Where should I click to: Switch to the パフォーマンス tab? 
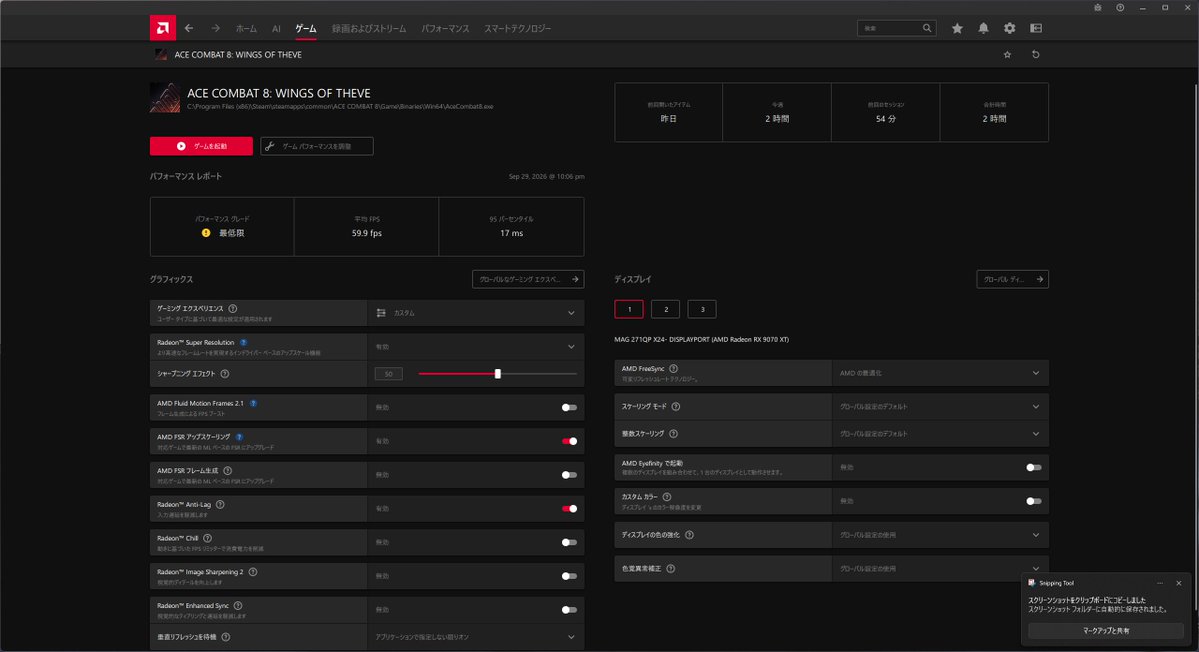(x=445, y=28)
